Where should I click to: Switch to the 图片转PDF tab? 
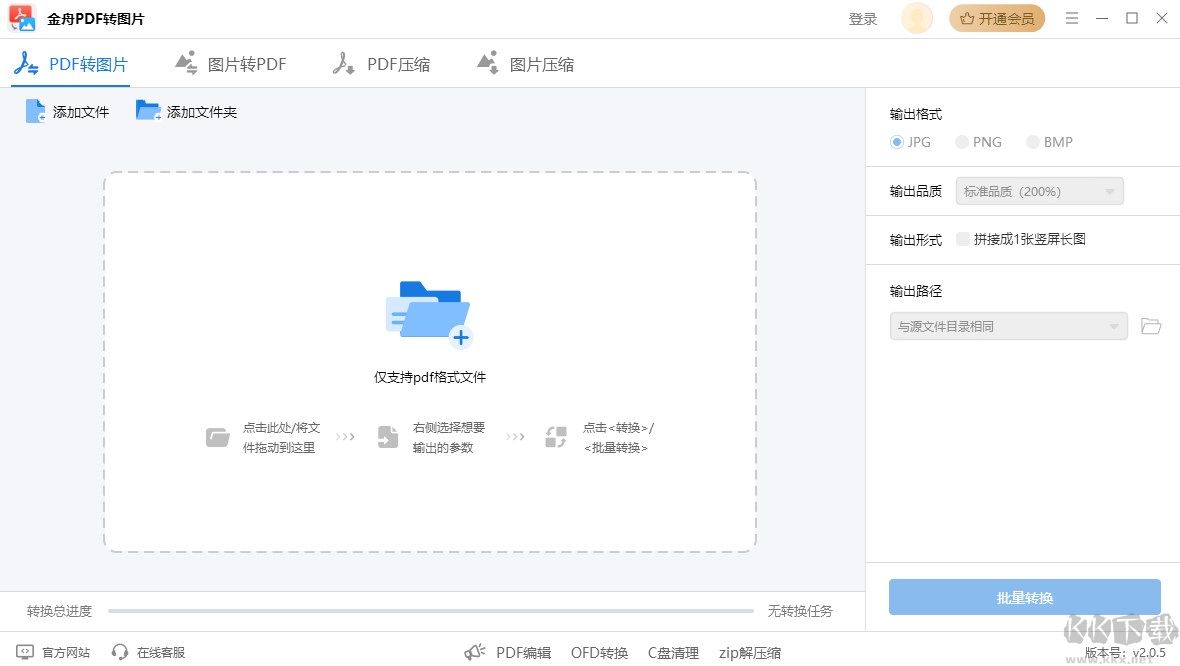point(231,62)
